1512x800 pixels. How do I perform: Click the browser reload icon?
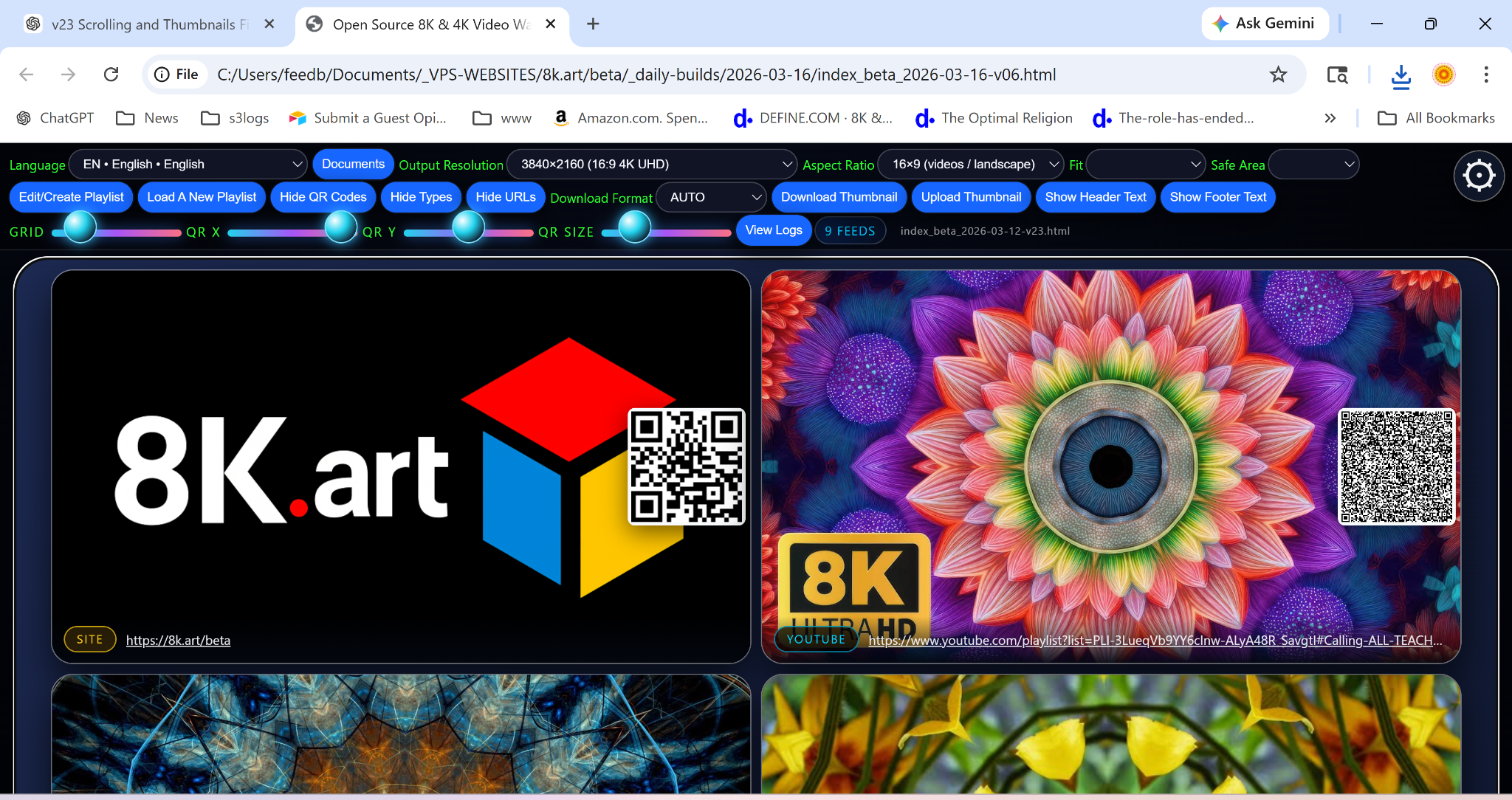coord(111,75)
